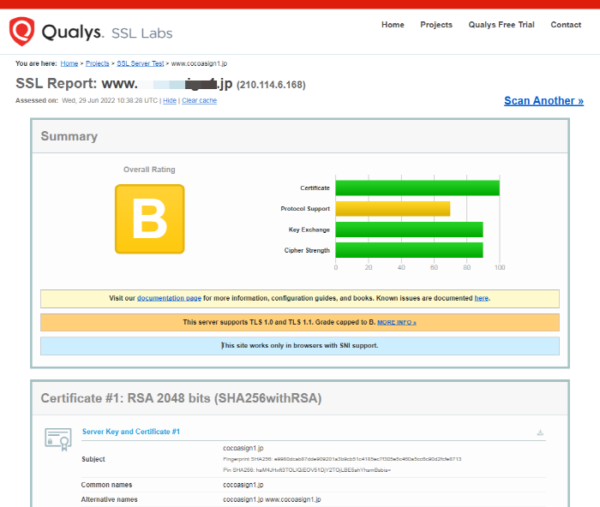Click the Clear cache link
Image resolution: width=600 pixels, height=507 pixels.
click(x=199, y=101)
